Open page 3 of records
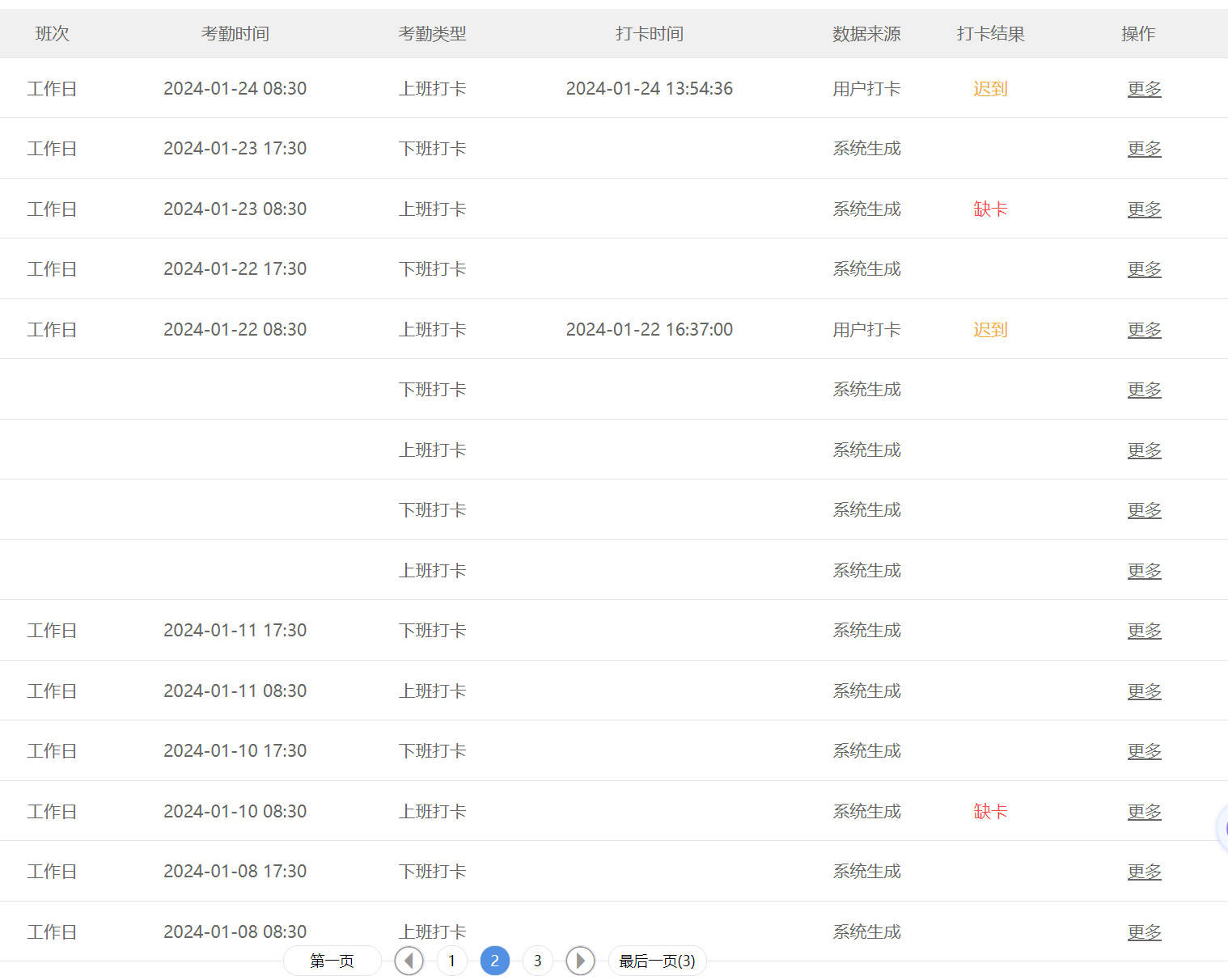1228x980 pixels. coord(537,961)
